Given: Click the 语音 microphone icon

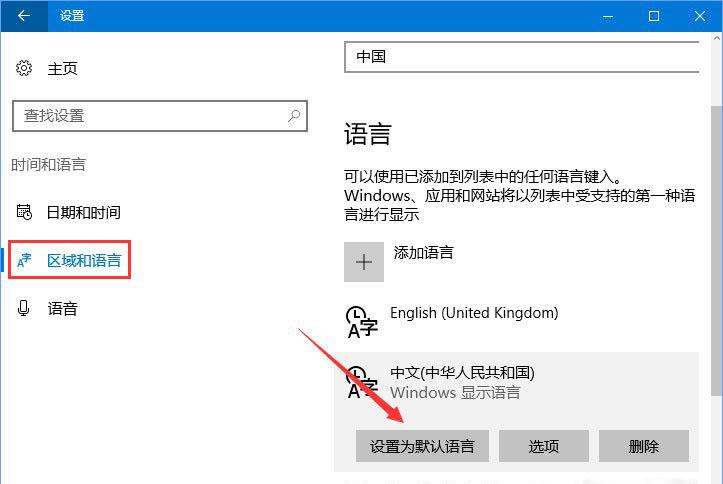Looking at the screenshot, I should pyautogui.click(x=24, y=308).
